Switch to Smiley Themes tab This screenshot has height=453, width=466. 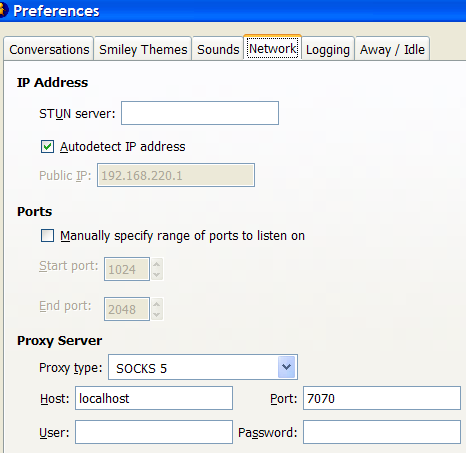(x=143, y=49)
